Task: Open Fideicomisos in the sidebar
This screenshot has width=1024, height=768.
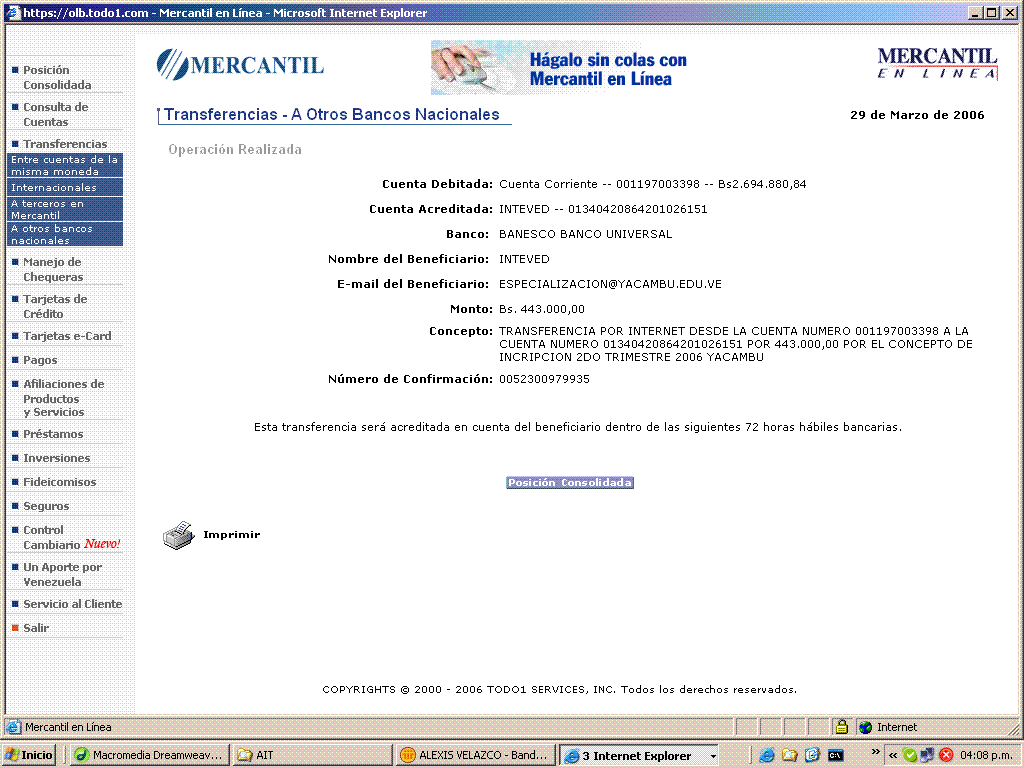Action: click(x=59, y=482)
